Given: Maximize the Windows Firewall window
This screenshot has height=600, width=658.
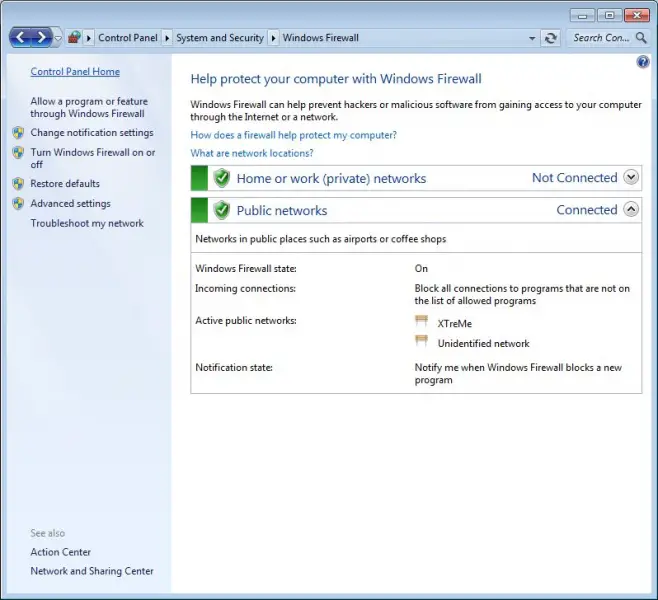Looking at the screenshot, I should pos(609,16).
